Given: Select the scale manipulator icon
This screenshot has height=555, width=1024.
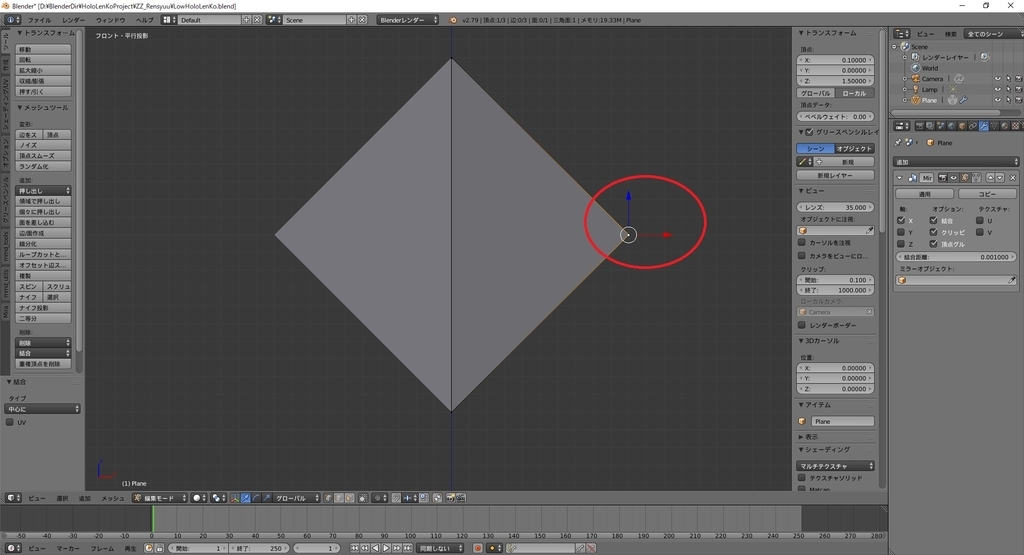Looking at the screenshot, I should pyautogui.click(x=266, y=498).
